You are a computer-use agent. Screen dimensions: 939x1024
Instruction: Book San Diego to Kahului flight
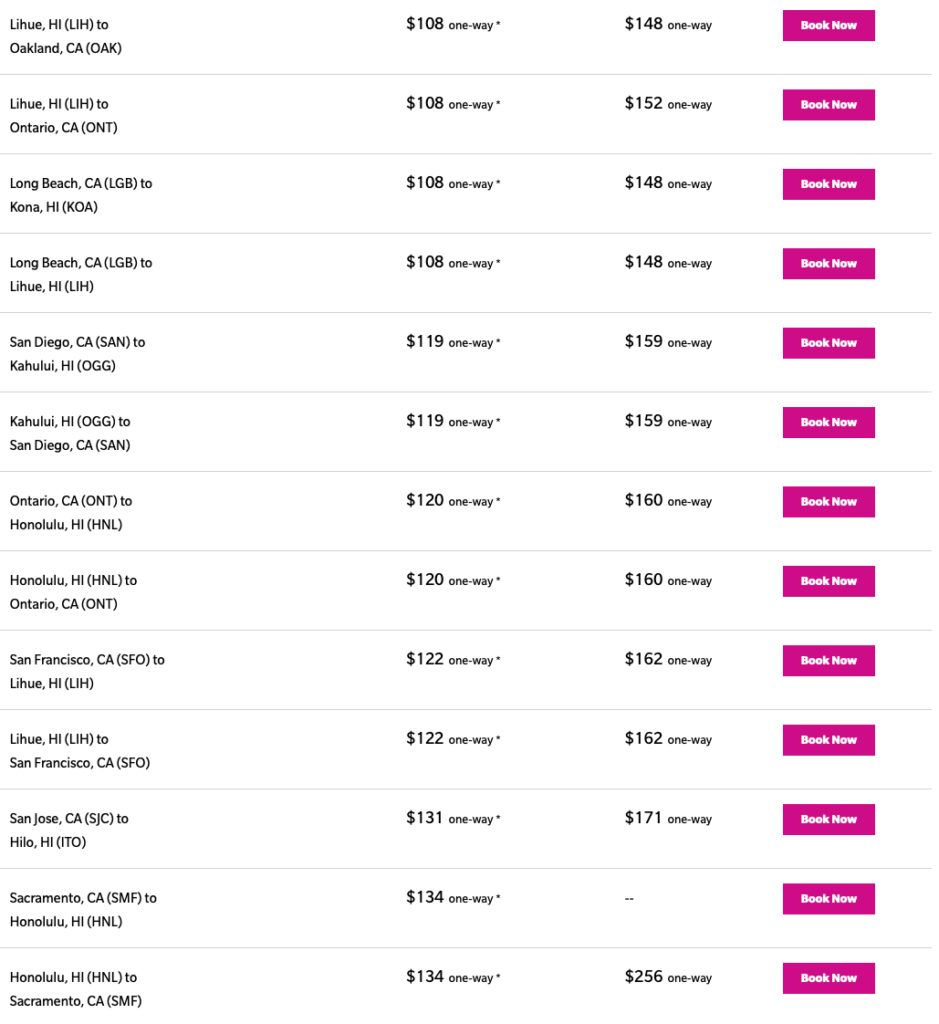click(828, 343)
